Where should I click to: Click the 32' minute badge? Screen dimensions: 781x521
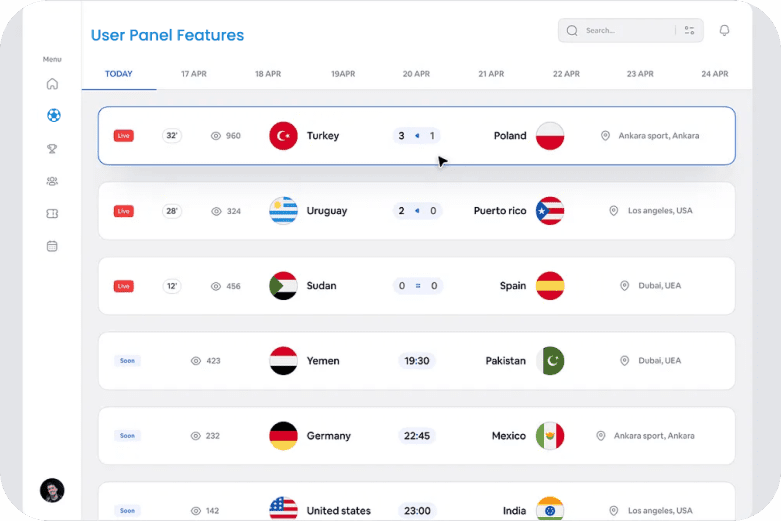tap(172, 135)
